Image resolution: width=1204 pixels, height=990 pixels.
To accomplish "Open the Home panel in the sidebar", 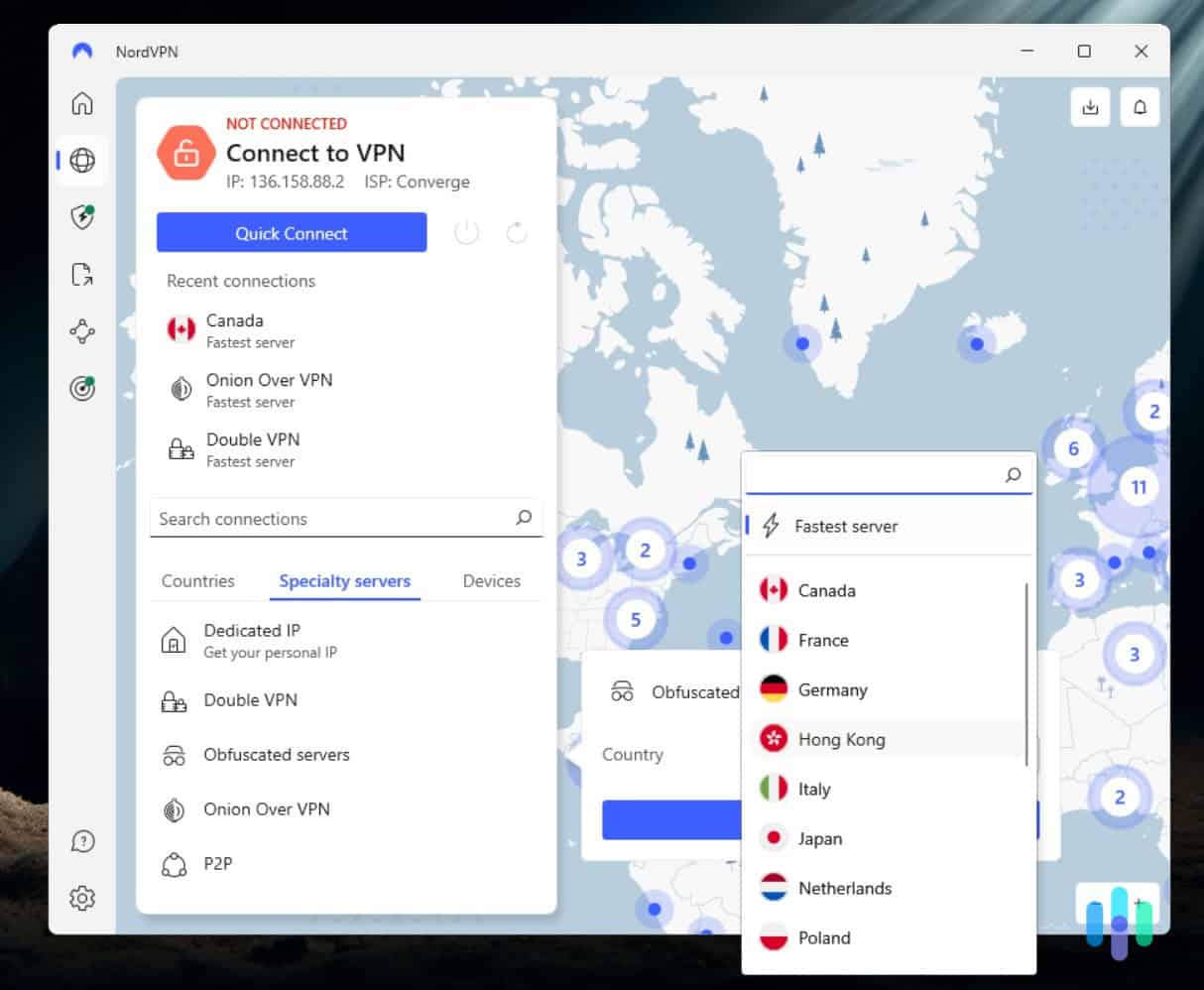I will 82,103.
